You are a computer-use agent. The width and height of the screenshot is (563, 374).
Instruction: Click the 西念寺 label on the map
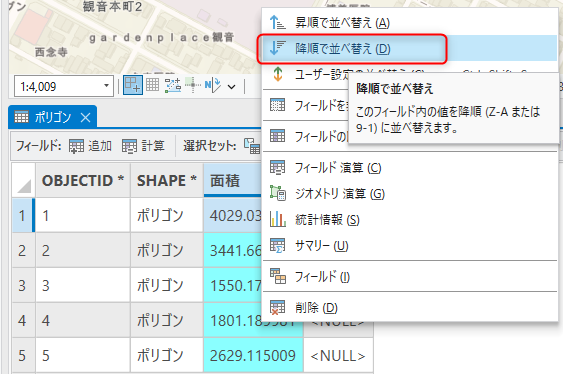(x=51, y=52)
